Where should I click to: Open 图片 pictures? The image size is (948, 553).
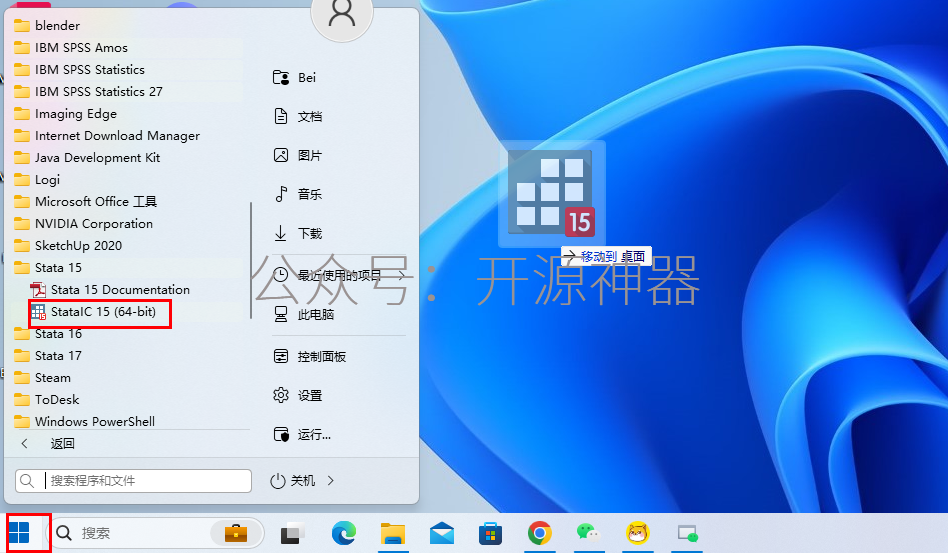click(x=297, y=156)
